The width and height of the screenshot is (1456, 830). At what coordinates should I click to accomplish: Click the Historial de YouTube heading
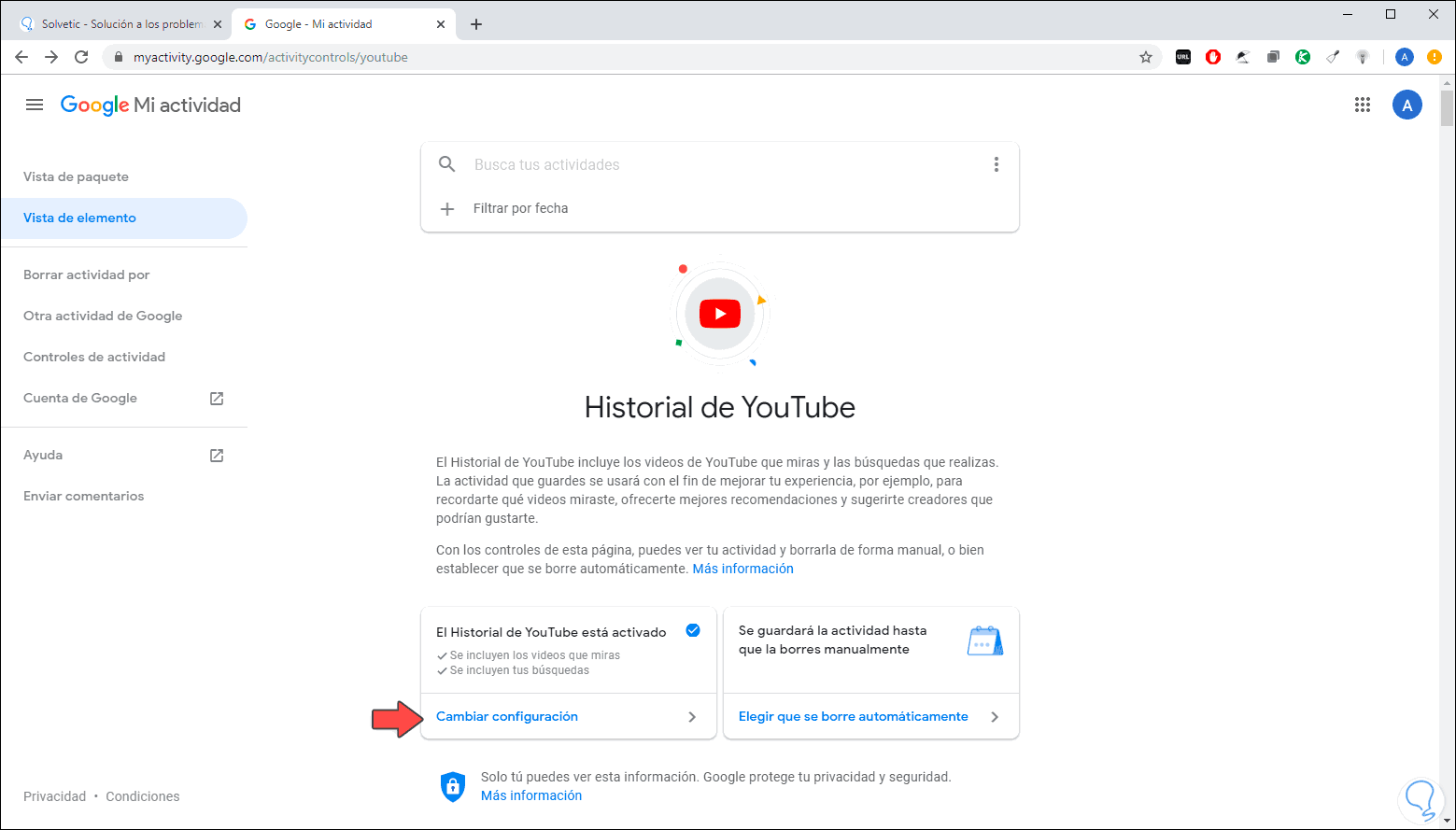(x=720, y=407)
